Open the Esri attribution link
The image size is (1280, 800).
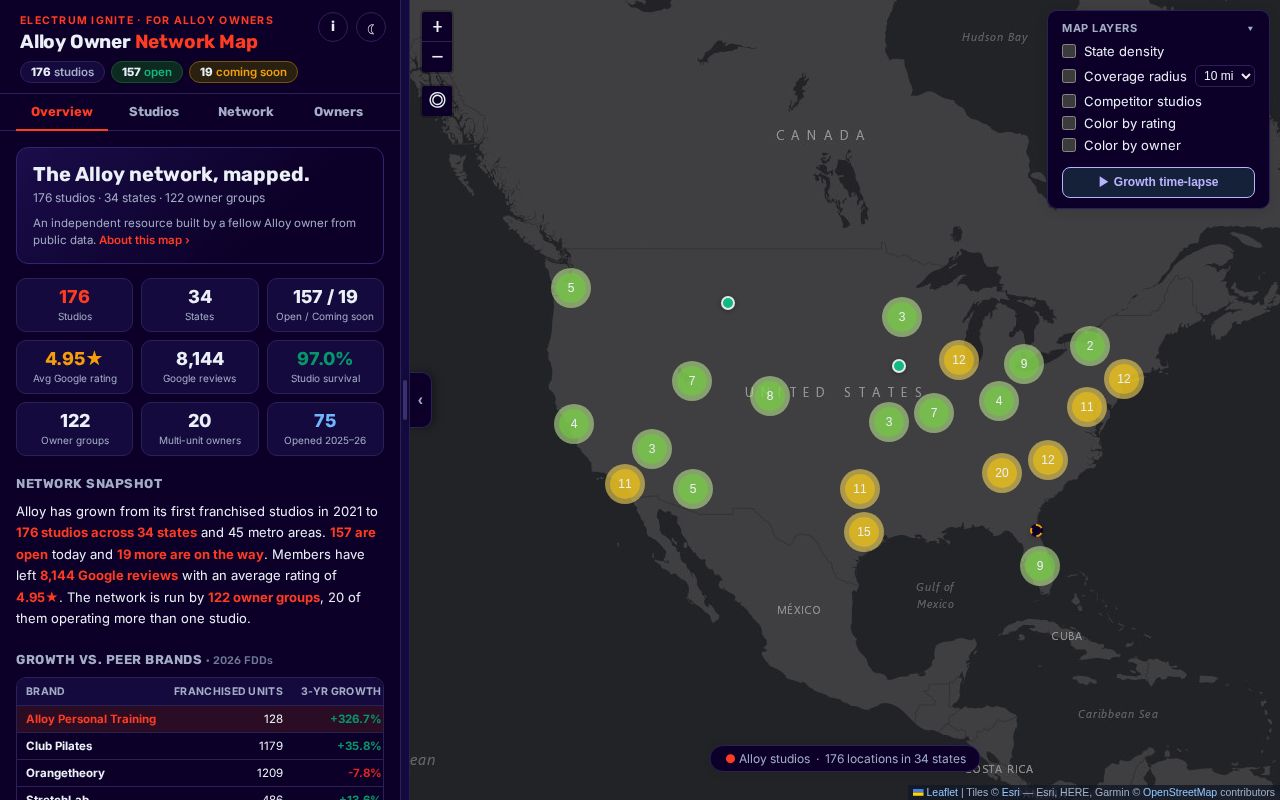1010,792
